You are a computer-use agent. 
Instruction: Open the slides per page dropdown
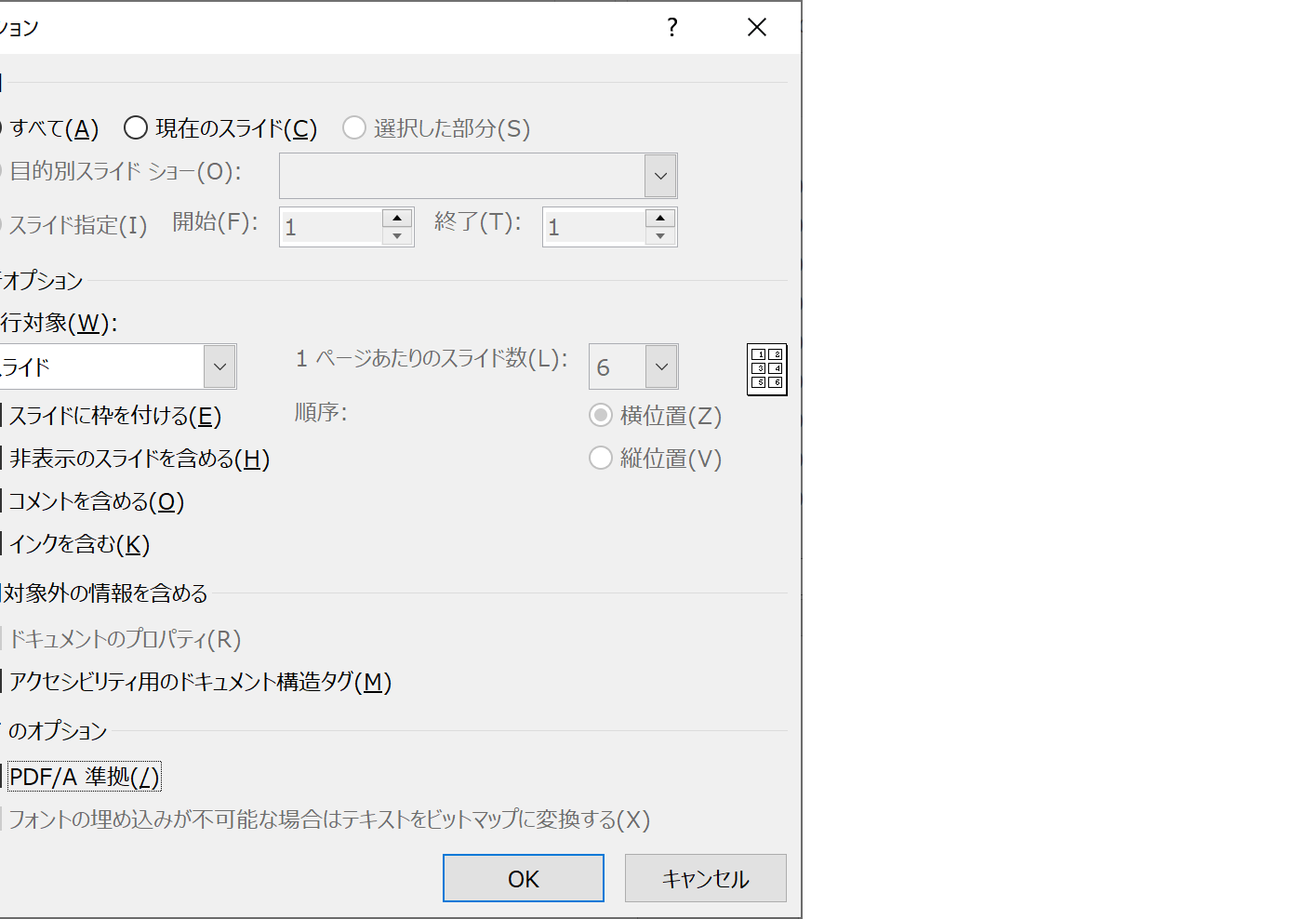(661, 367)
